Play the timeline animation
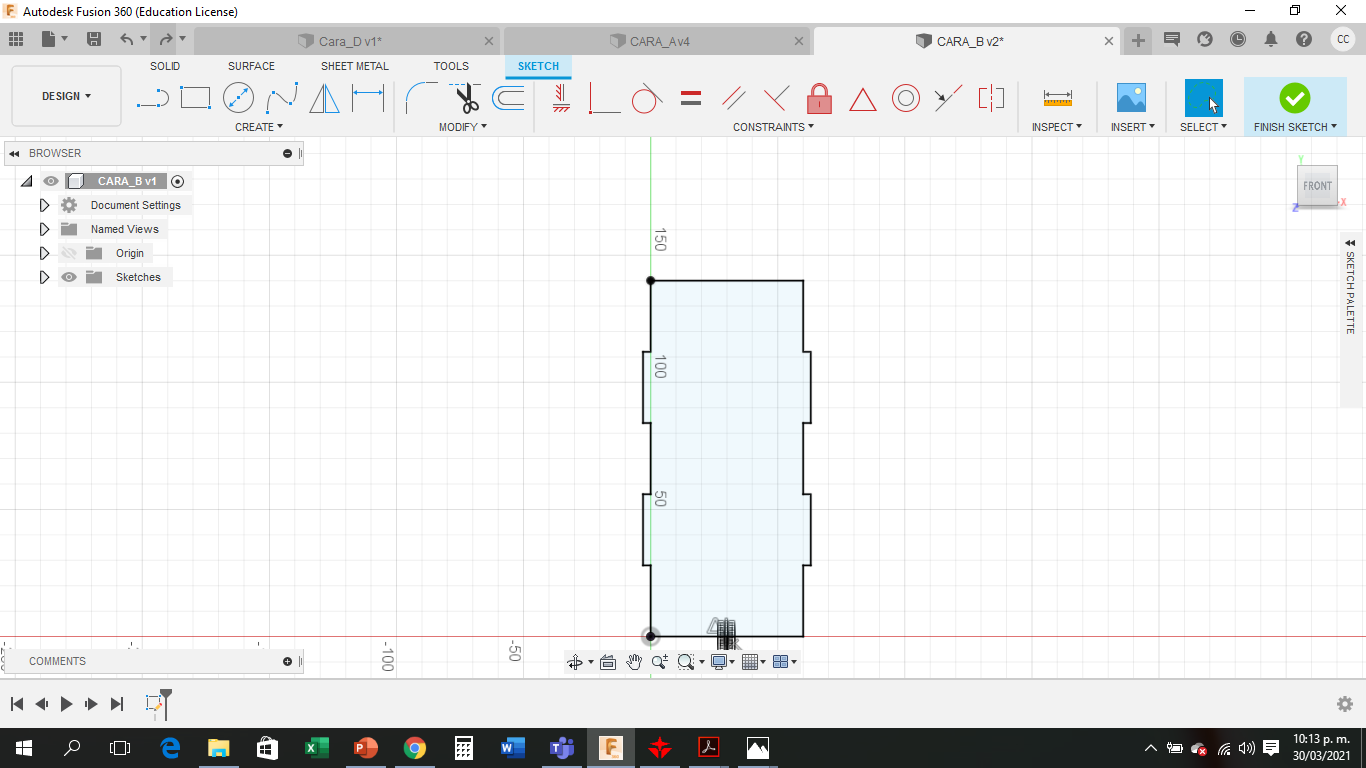 [x=66, y=704]
